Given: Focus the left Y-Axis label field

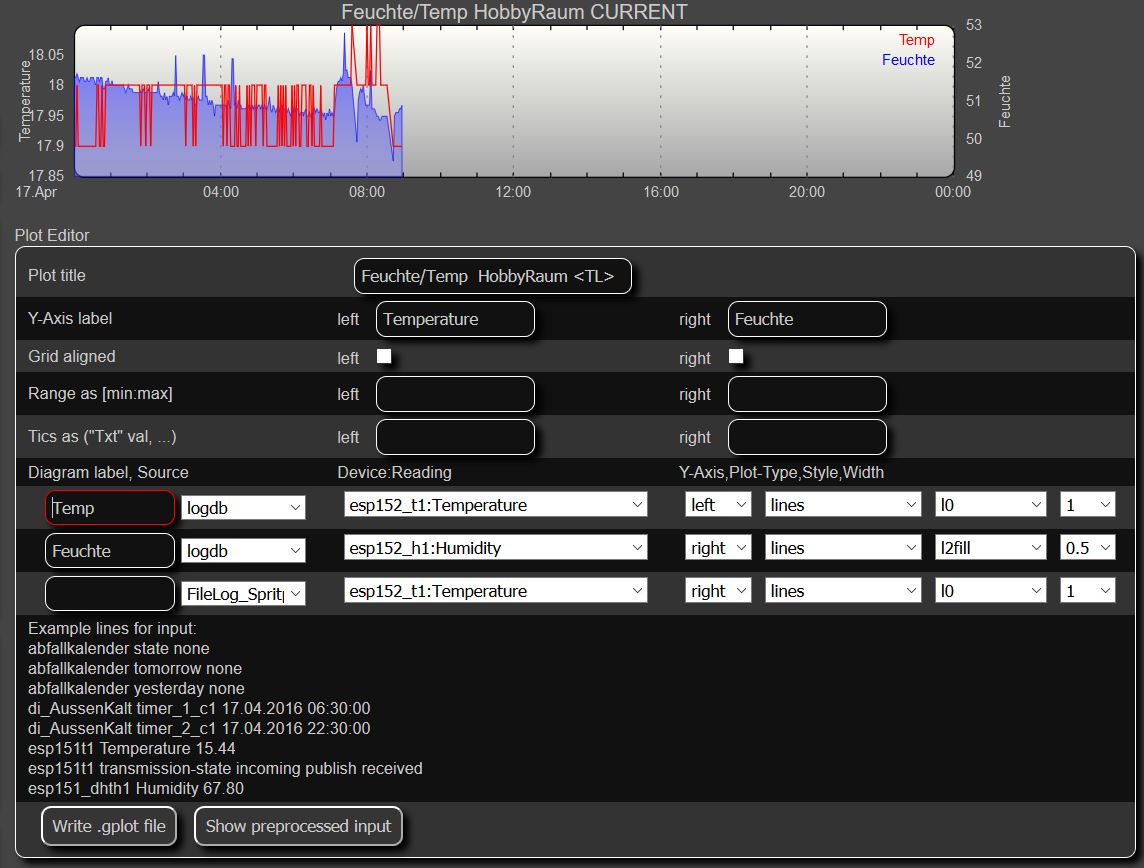Looking at the screenshot, I should [455, 319].
